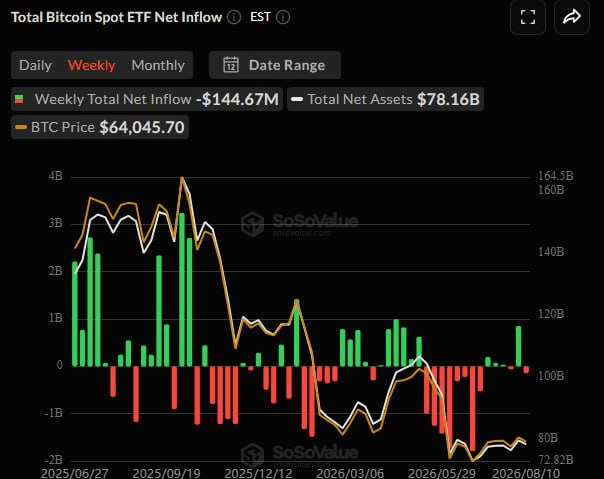
Task: Toggle BTC Price line series
Action: [100, 127]
